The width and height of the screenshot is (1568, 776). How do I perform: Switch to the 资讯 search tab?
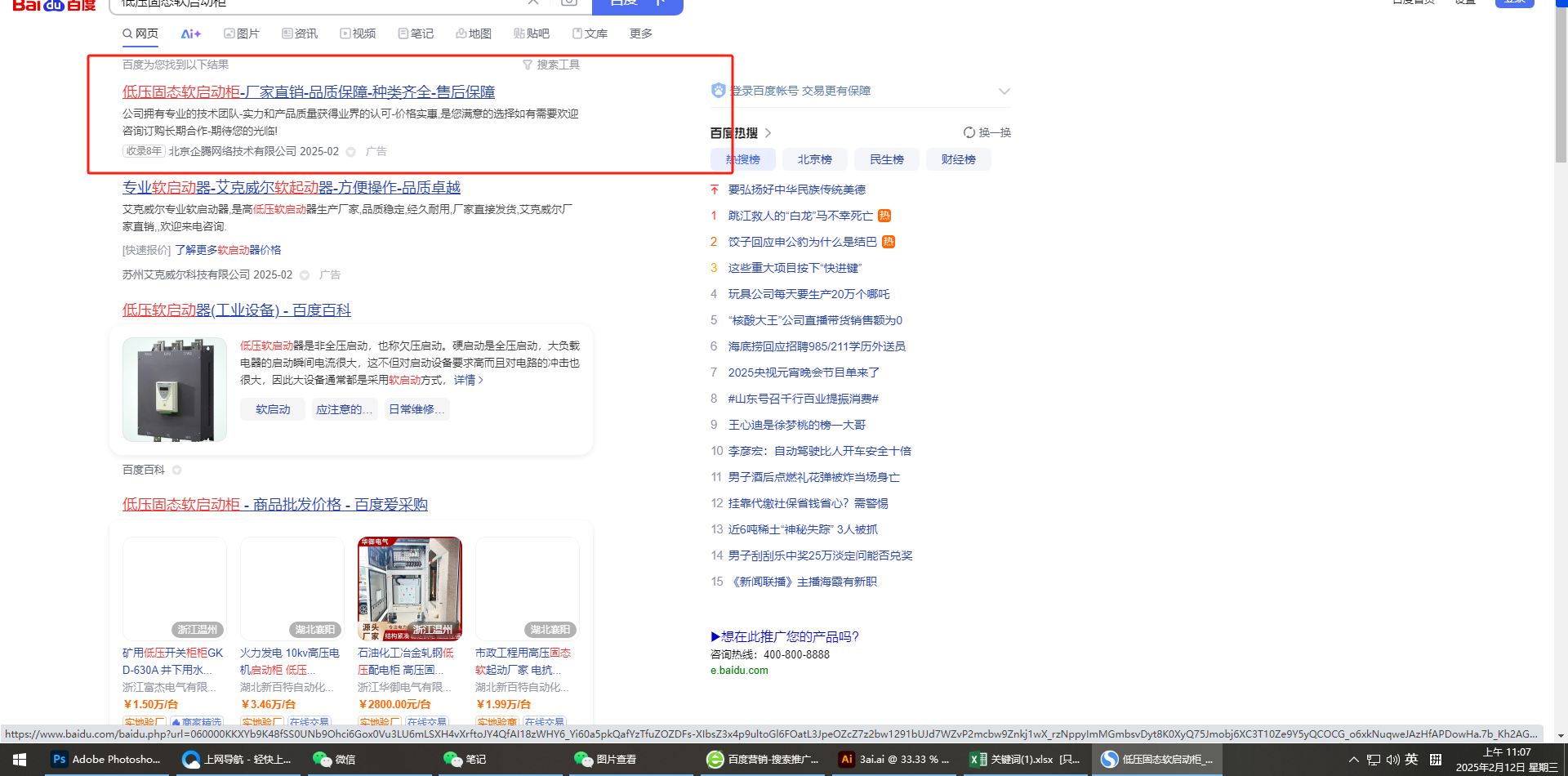[300, 33]
